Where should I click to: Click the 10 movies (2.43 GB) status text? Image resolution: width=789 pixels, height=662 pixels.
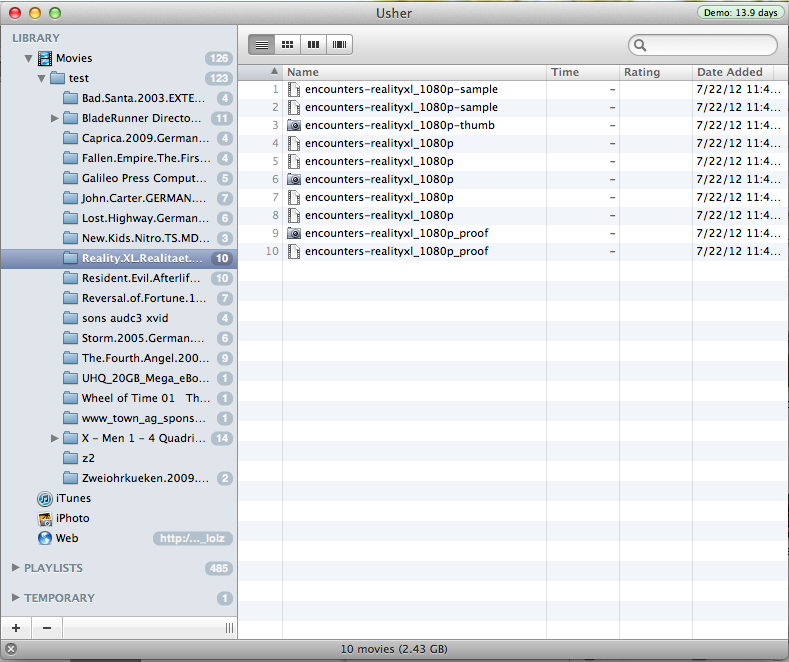pos(394,649)
